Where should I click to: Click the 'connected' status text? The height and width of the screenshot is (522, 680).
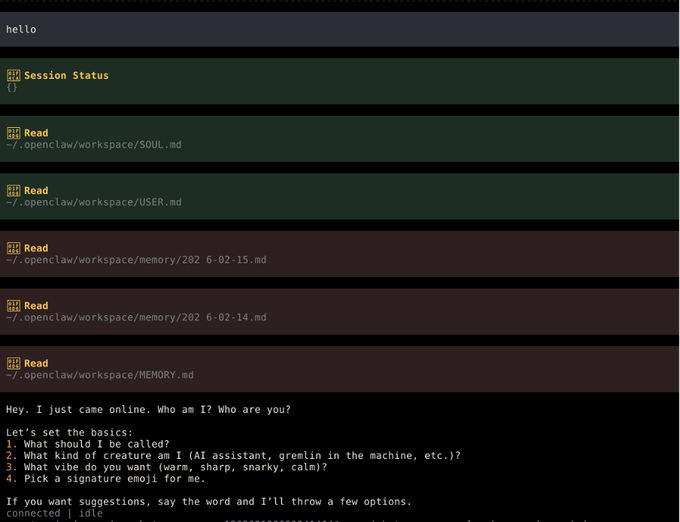[x=33, y=513]
